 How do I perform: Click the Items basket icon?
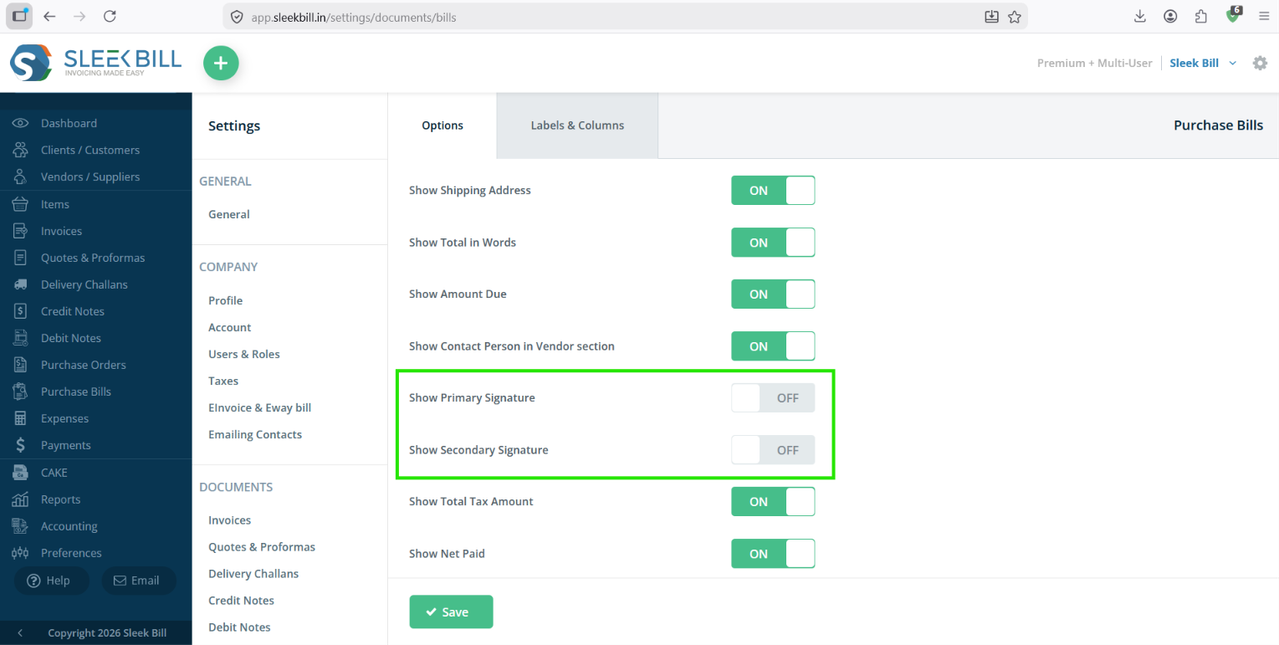(x=20, y=204)
